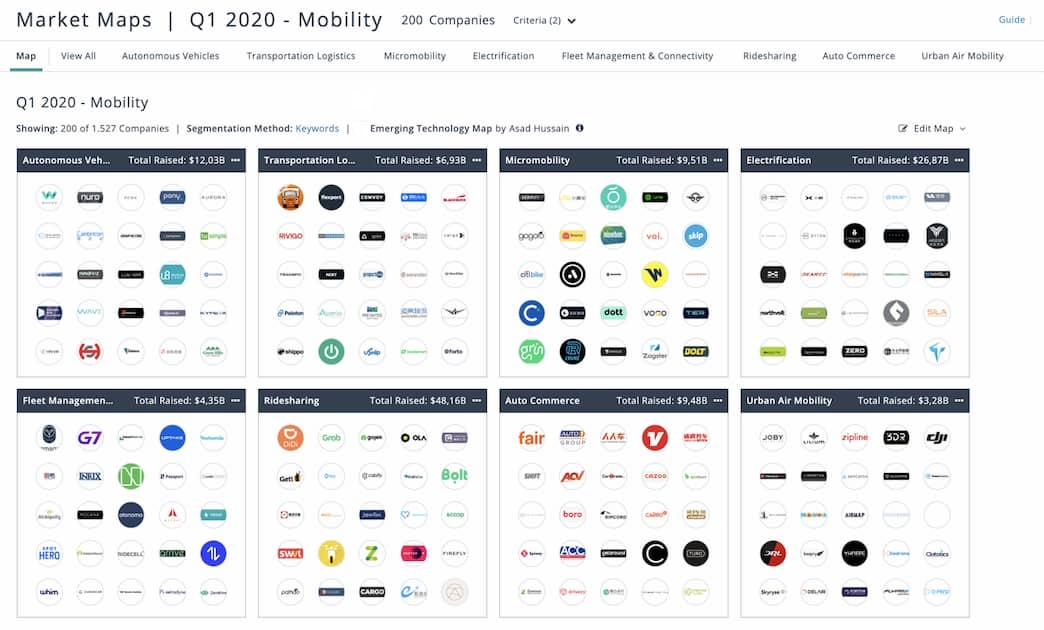This screenshot has height=630, width=1044.
Task: Click the blue skip logo
Action: [696, 236]
